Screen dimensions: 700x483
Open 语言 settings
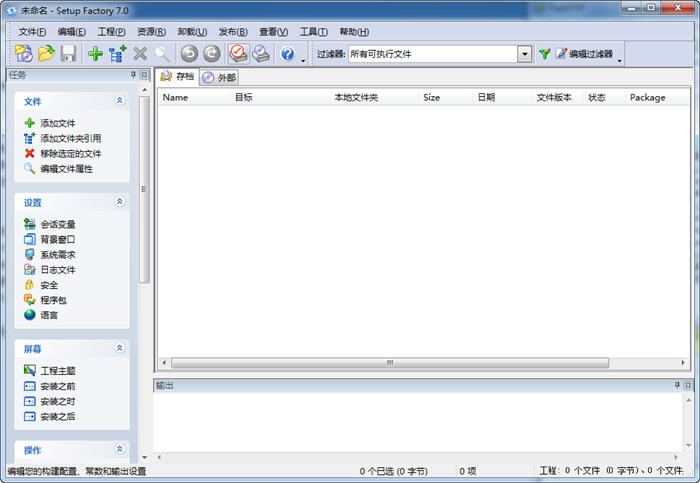coord(41,315)
